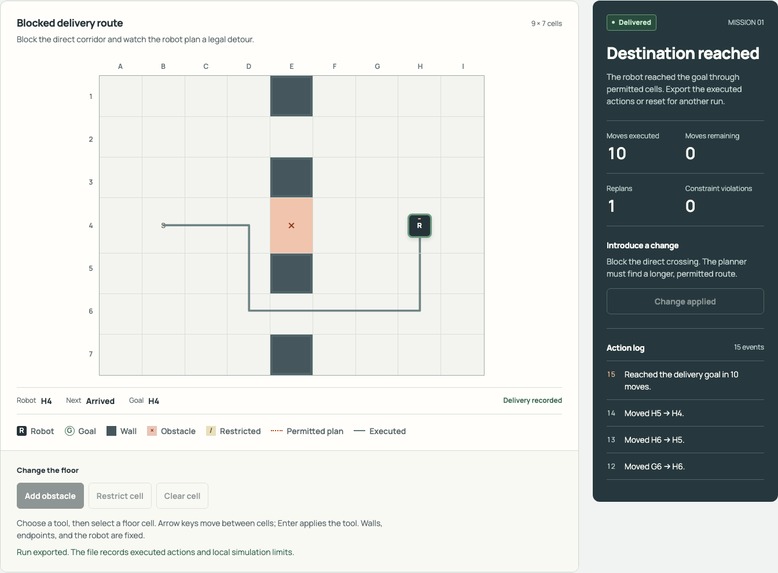Select the wall cell at E1
Screen dimensions: 778x573
(x=291, y=96)
